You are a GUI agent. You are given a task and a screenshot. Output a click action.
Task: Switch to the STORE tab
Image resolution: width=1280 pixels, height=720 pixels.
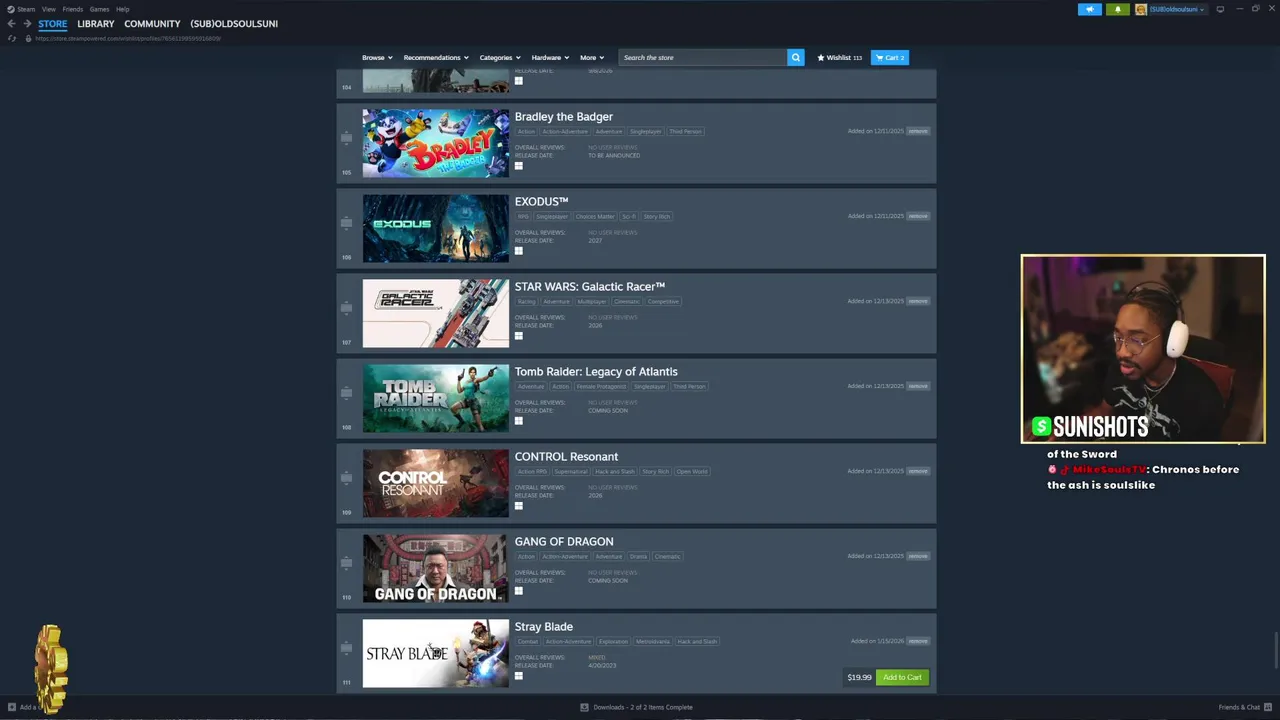coord(53,23)
